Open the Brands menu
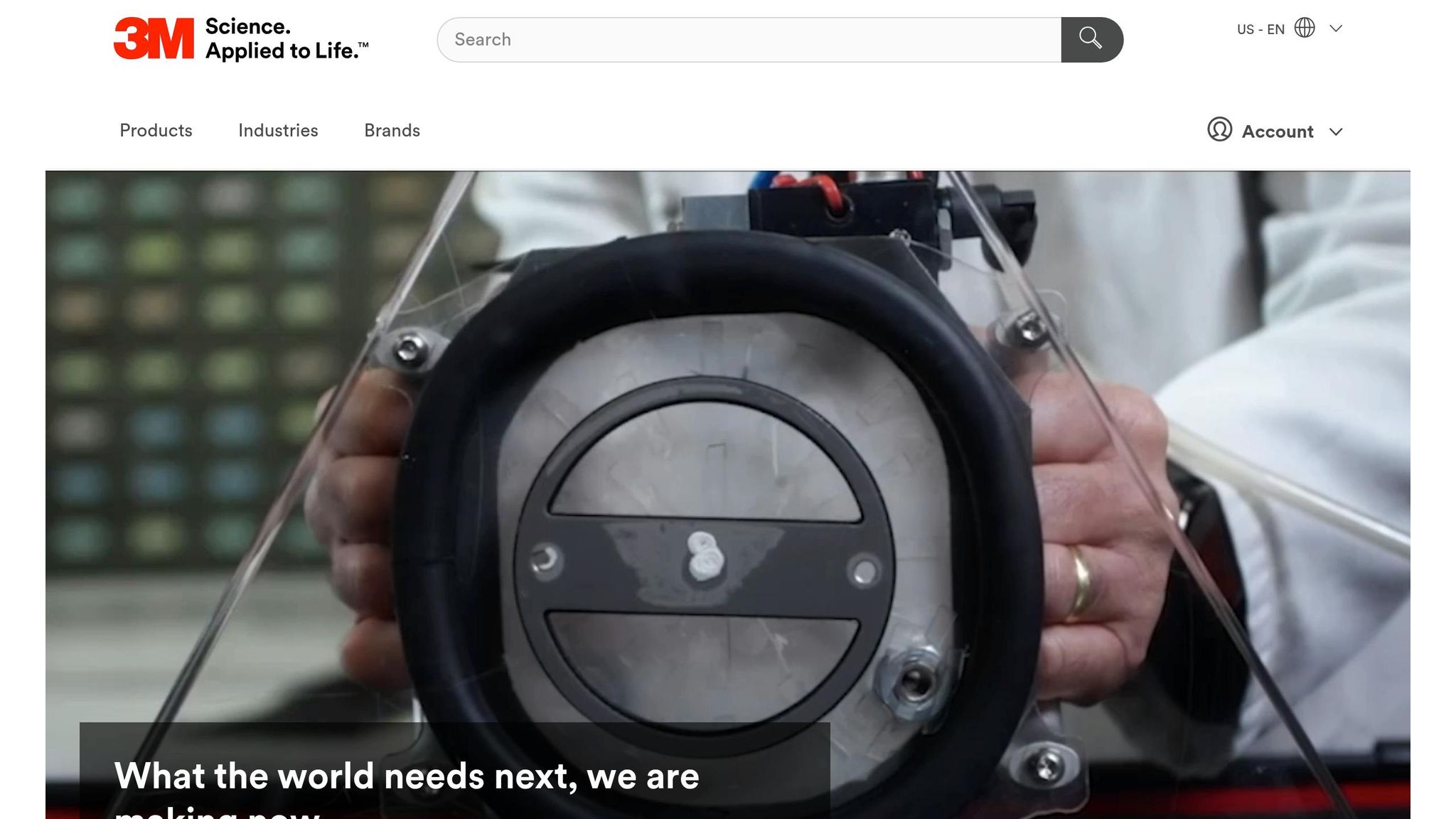Viewport: 1456px width, 819px height. pos(392,131)
